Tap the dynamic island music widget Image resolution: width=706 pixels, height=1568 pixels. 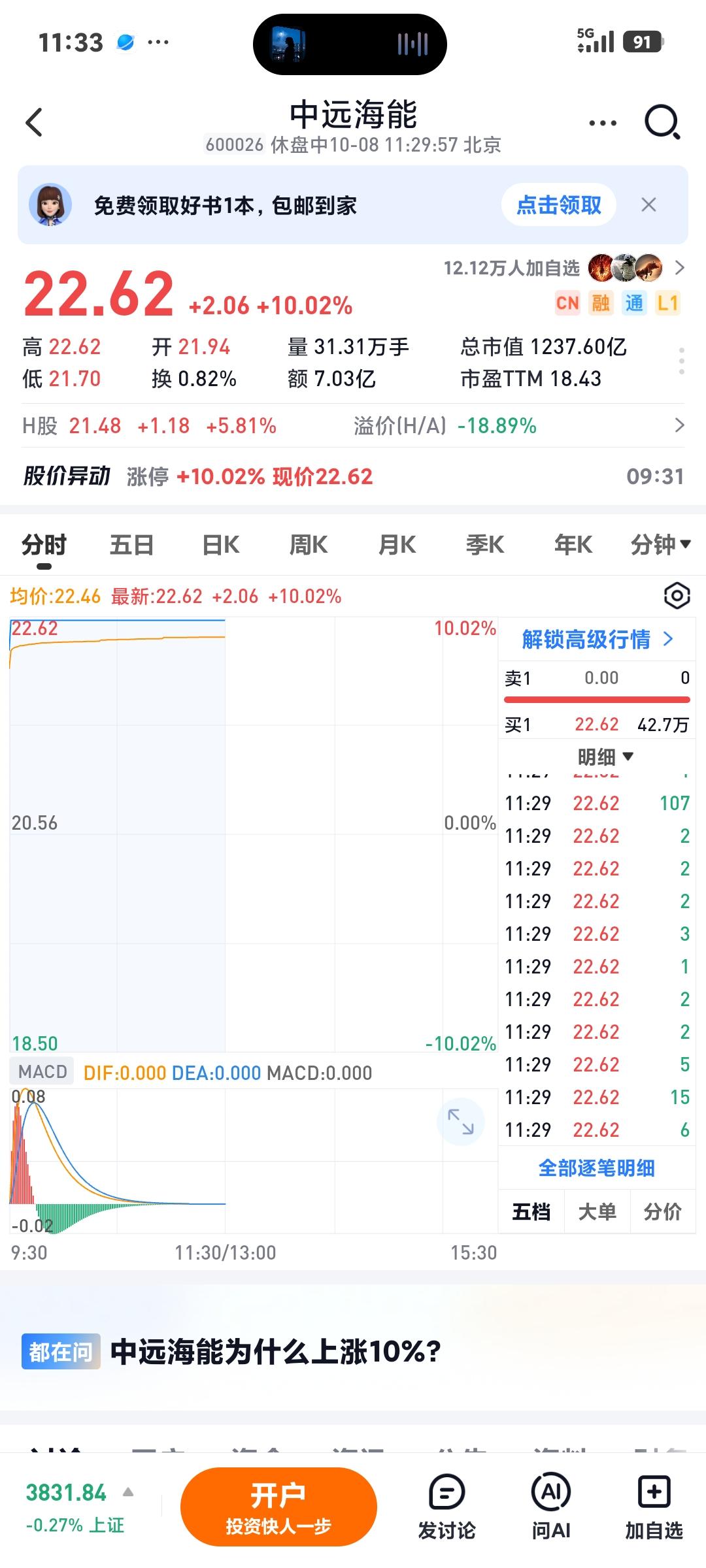point(350,44)
